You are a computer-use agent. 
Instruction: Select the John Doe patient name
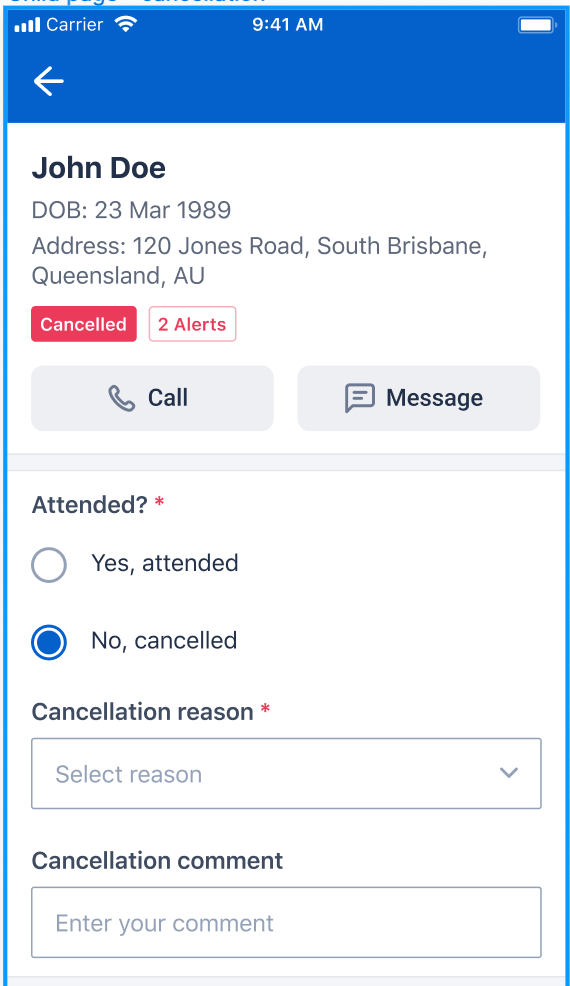click(x=99, y=168)
